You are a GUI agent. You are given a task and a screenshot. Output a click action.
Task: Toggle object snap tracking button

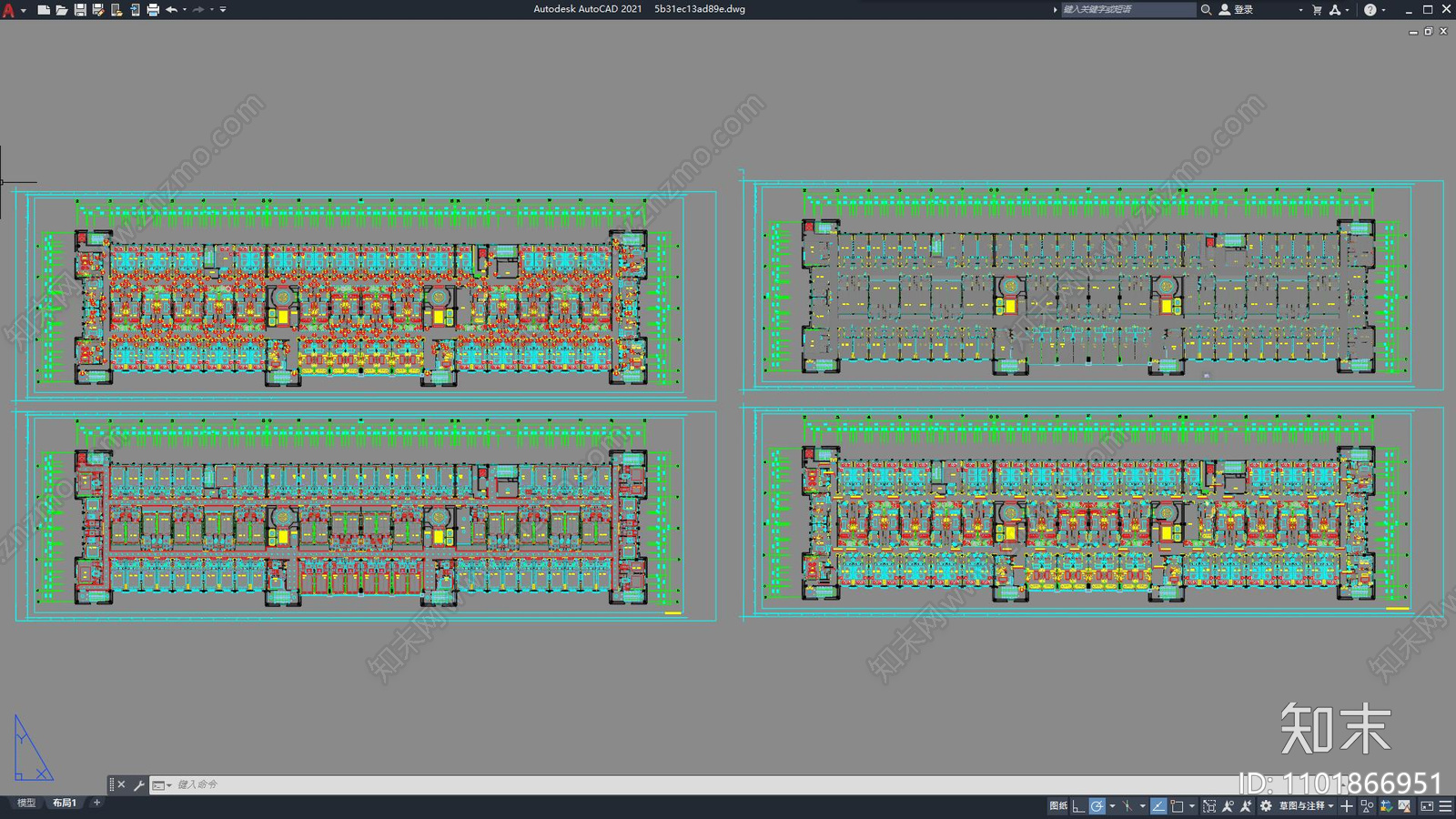[1158, 806]
